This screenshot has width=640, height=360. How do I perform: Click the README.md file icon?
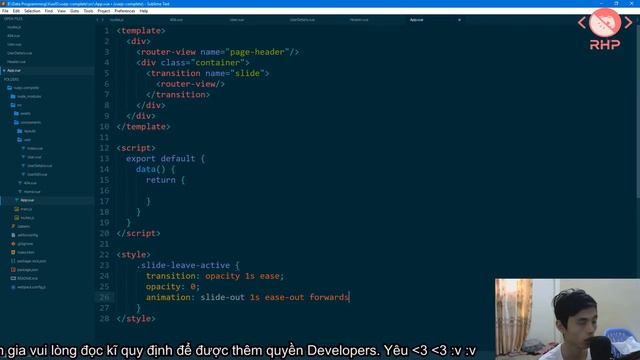13,278
